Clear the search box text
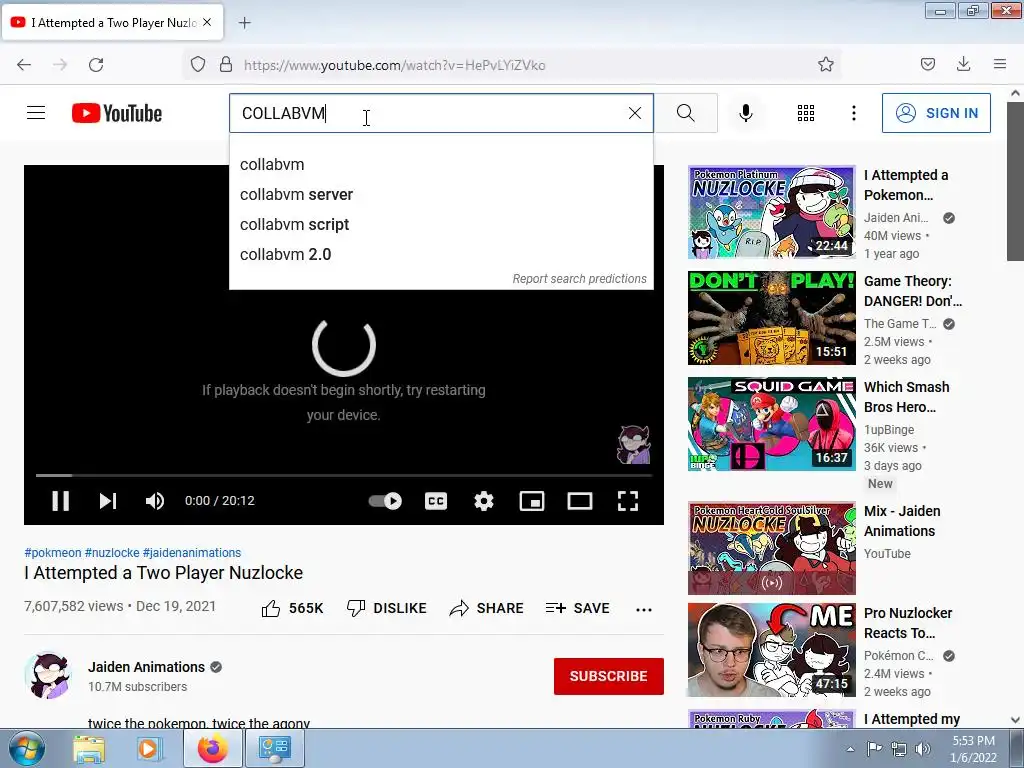Image resolution: width=1024 pixels, height=768 pixels. (x=635, y=113)
